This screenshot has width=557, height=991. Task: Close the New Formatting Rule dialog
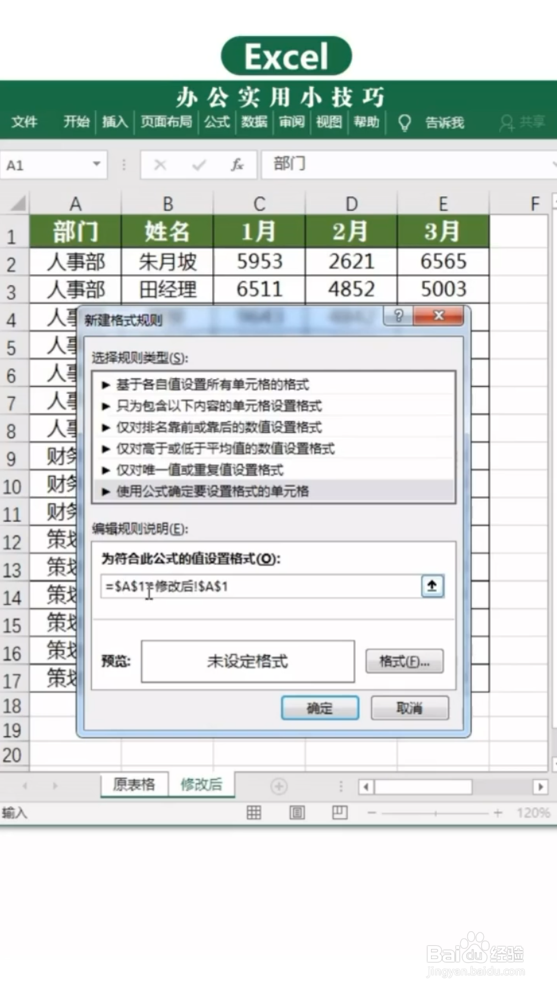coord(438,316)
